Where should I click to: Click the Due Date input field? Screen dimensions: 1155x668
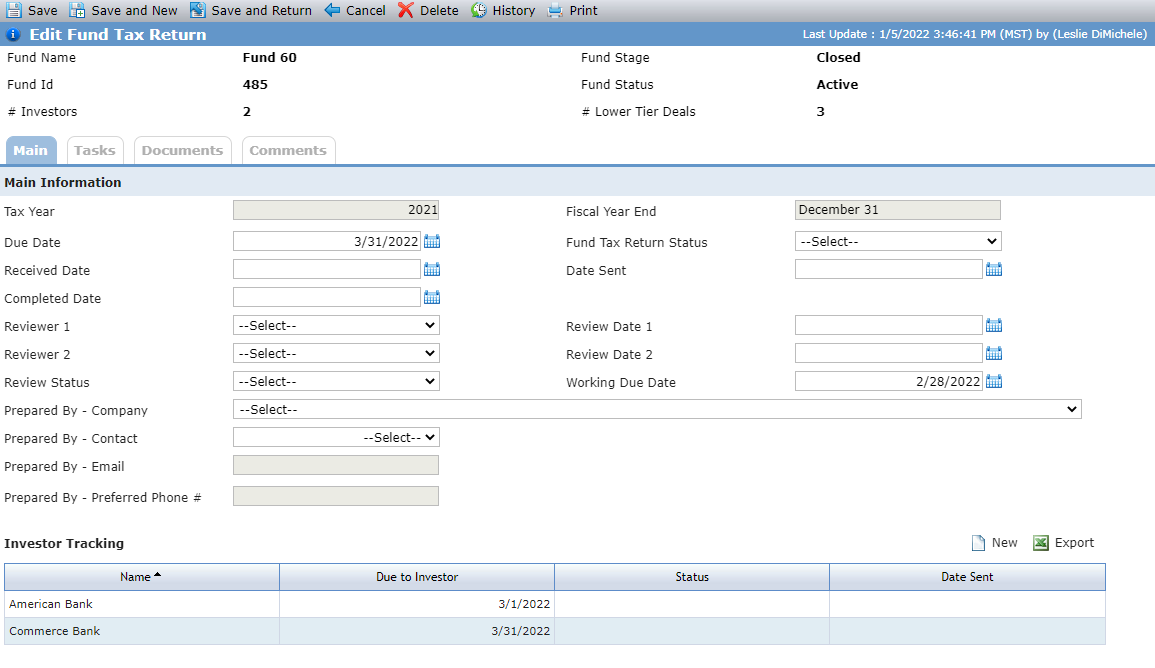326,242
